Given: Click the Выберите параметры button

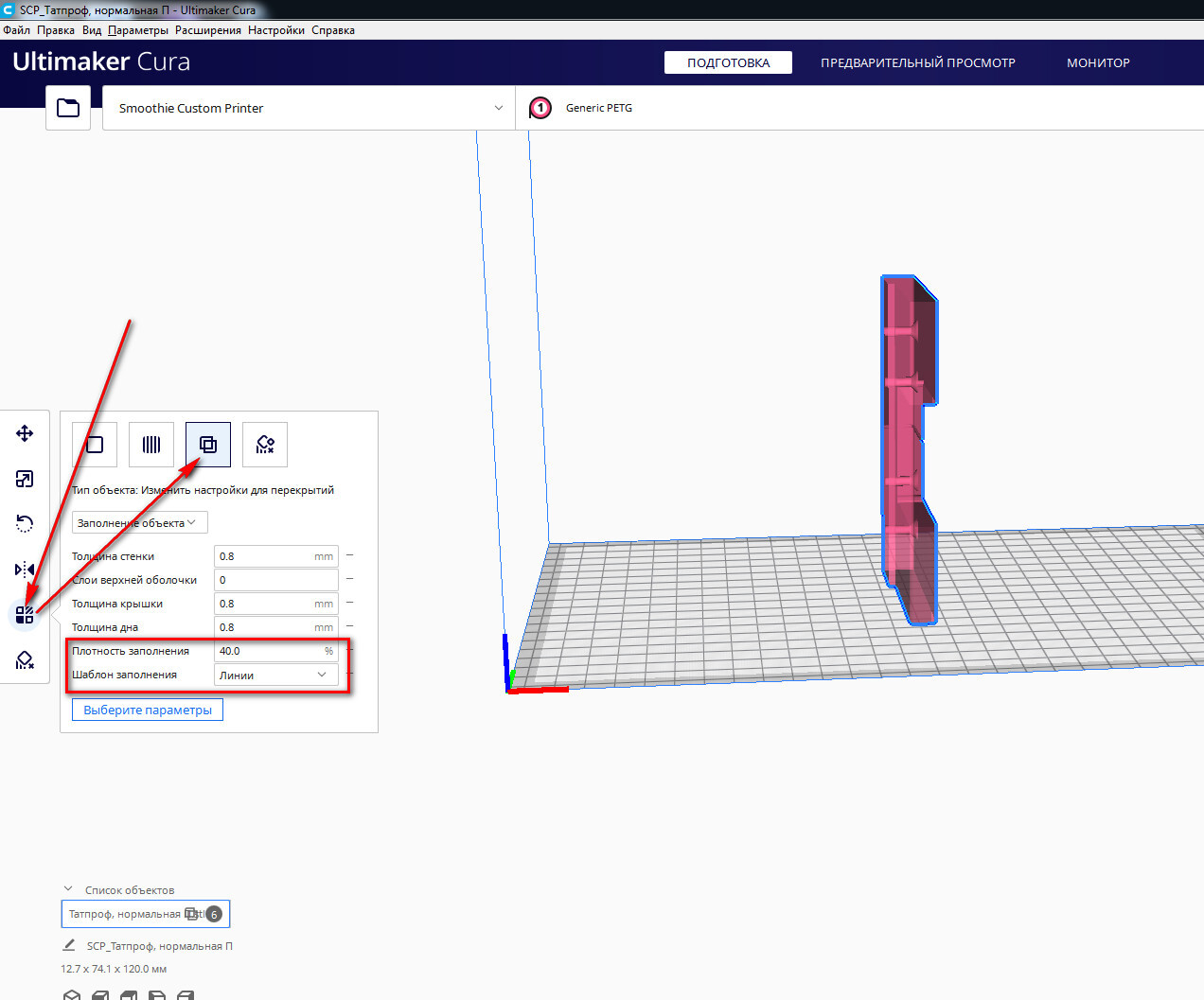Looking at the screenshot, I should [148, 710].
